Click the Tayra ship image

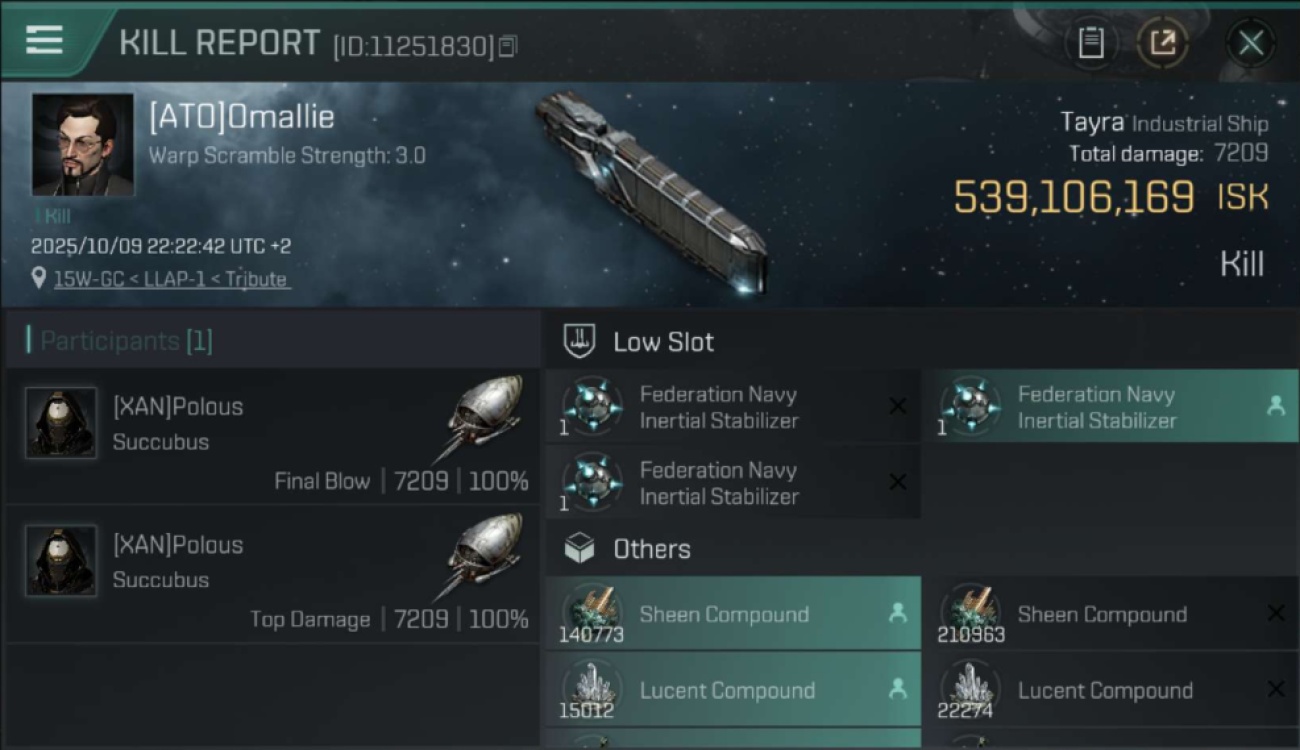coord(652,190)
